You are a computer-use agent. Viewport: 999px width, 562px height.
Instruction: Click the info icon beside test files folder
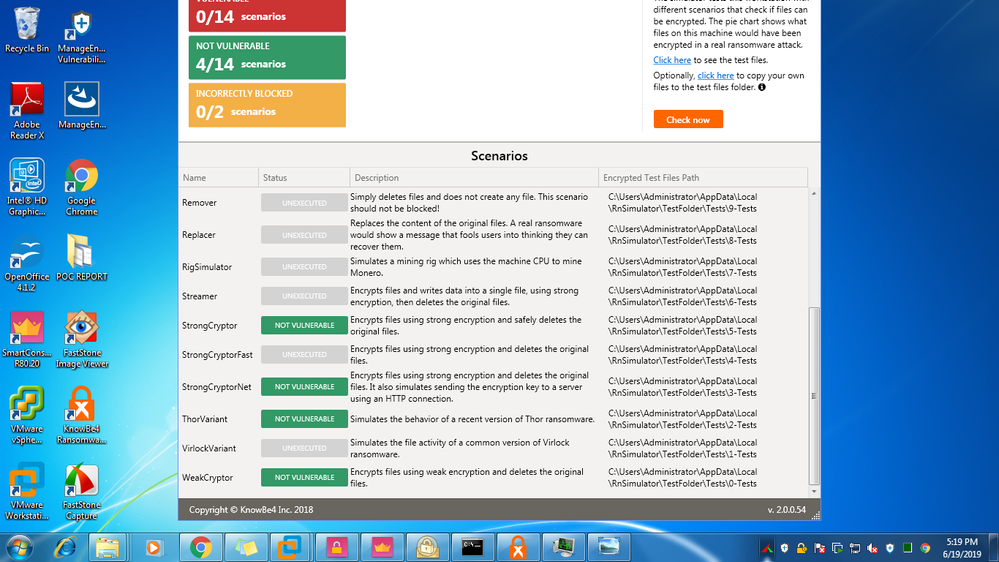point(761,87)
